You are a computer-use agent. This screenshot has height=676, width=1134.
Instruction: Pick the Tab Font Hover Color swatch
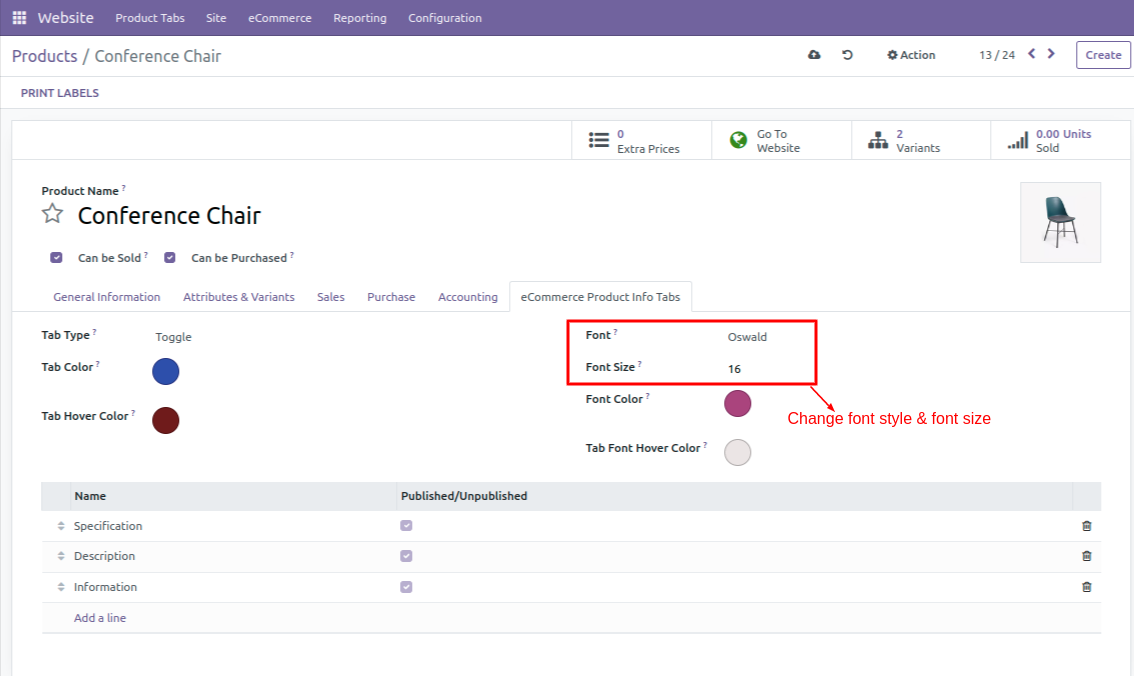[x=738, y=453]
